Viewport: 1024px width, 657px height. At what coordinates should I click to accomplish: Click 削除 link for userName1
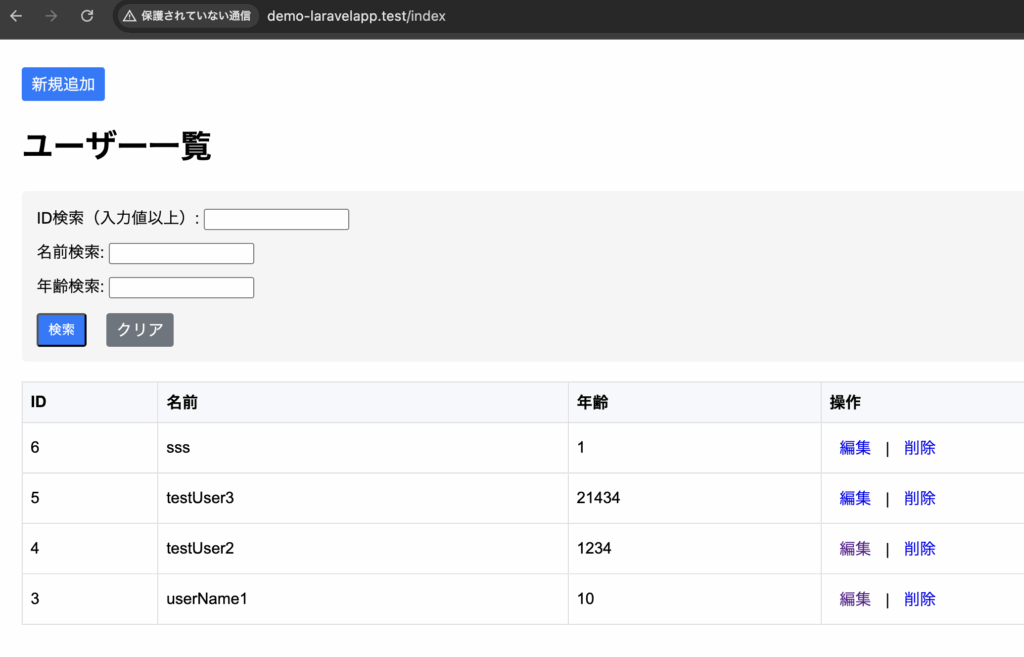[x=919, y=599]
